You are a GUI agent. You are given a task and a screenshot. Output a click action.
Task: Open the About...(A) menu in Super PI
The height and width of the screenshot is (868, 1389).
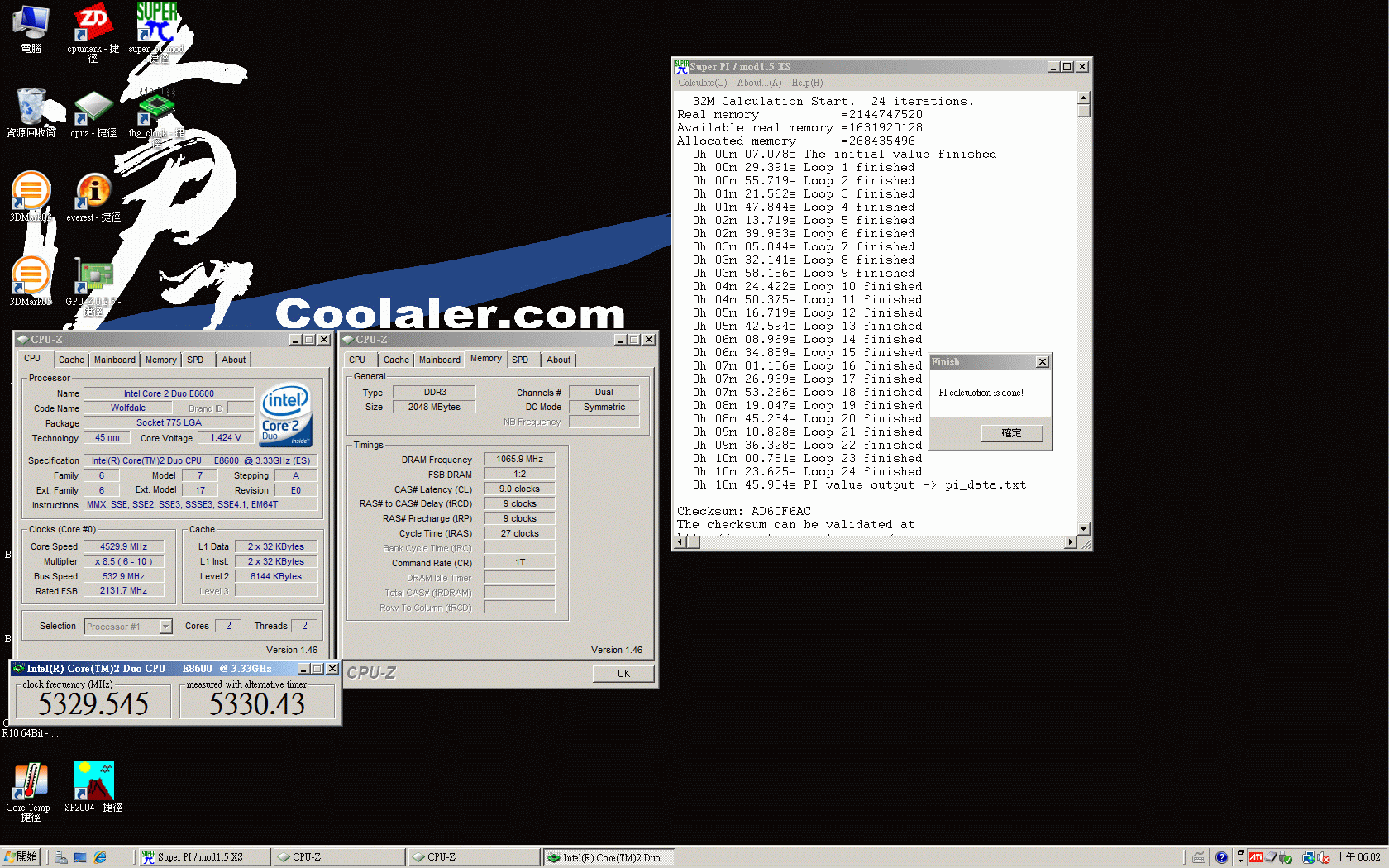click(x=758, y=83)
